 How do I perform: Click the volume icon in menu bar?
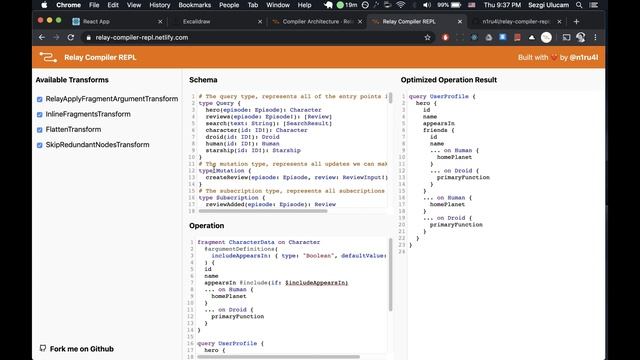(427, 5)
